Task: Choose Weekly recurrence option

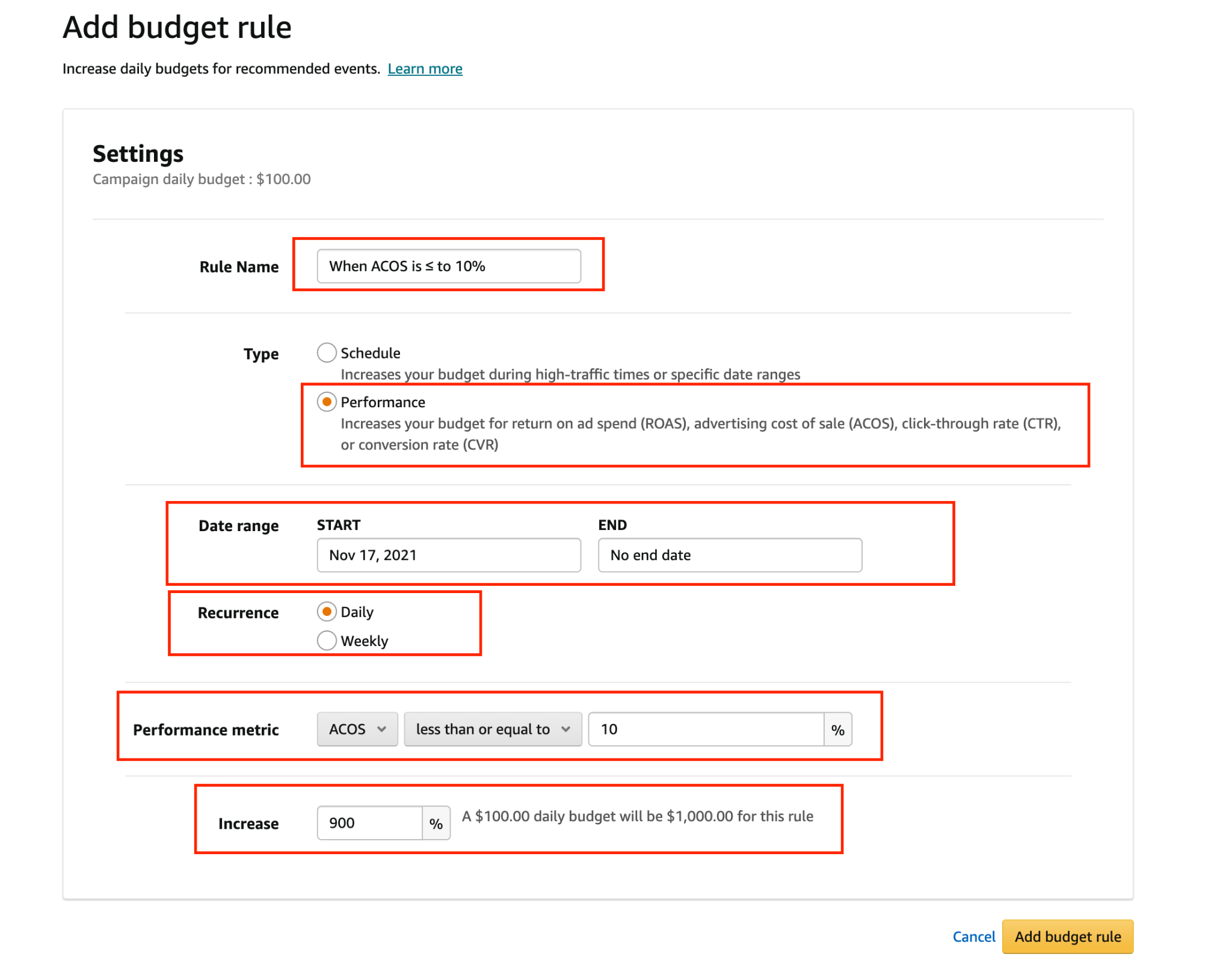Action: coord(326,641)
